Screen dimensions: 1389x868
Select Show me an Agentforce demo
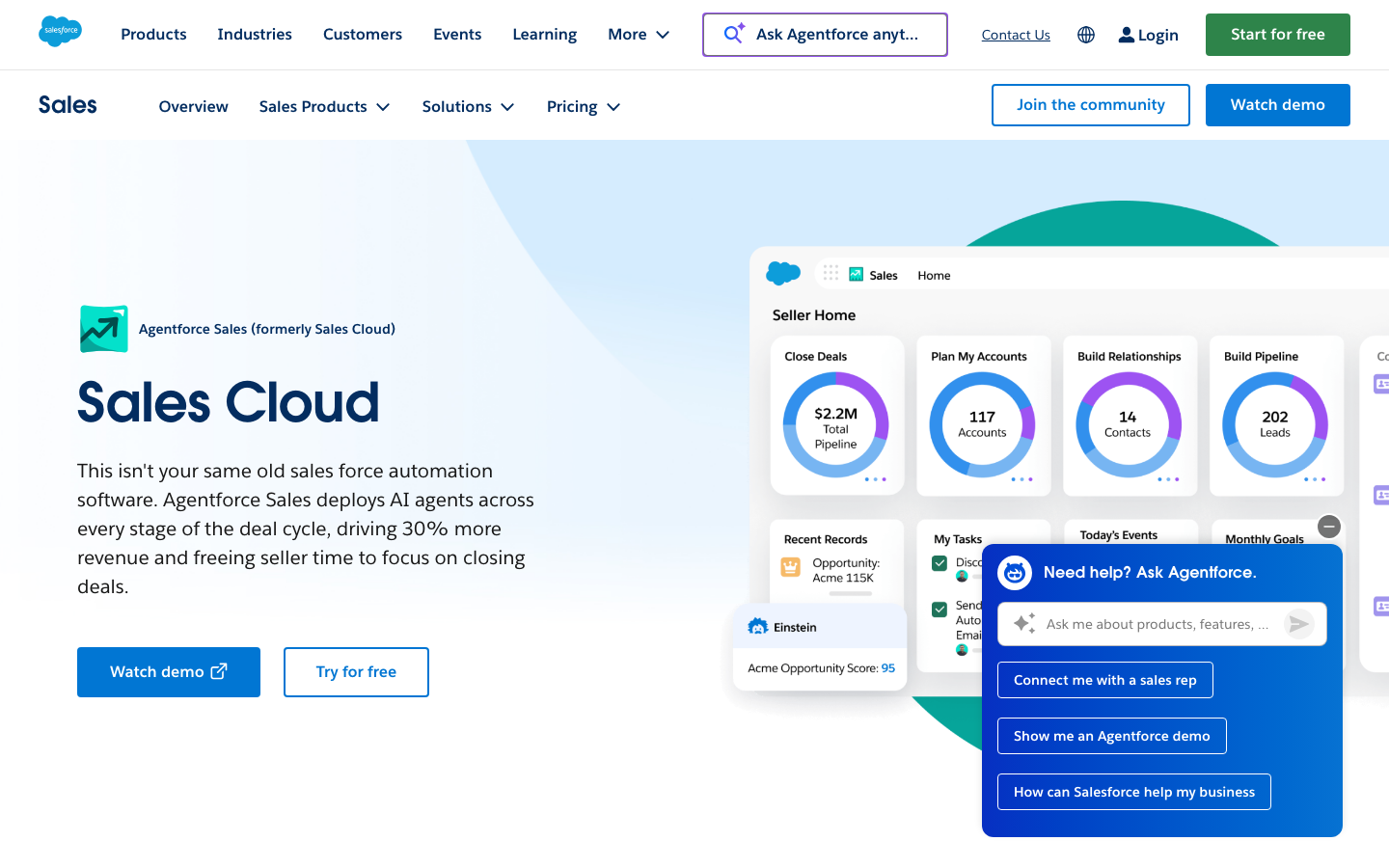coord(1112,736)
